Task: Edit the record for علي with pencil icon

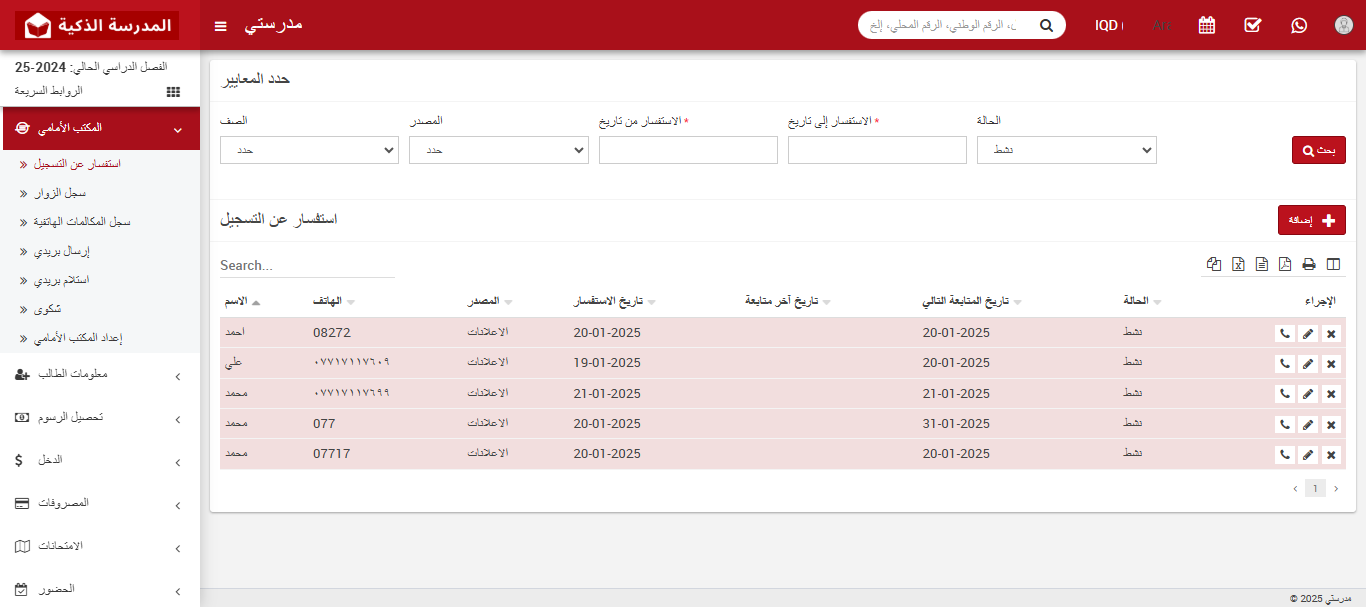Action: 1308,363
